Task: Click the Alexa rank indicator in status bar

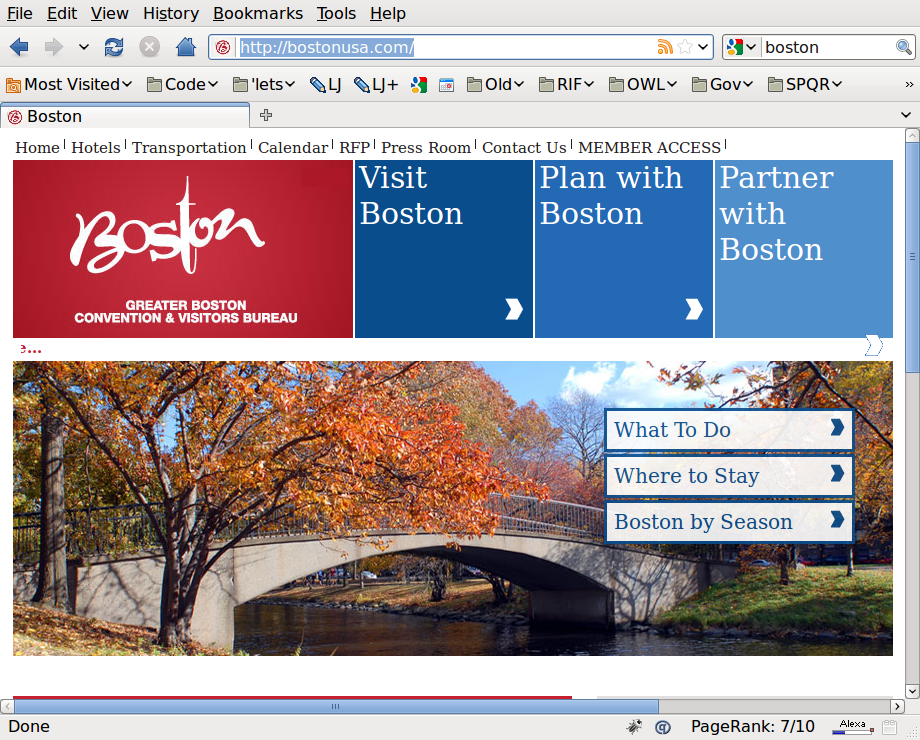Action: point(852,727)
